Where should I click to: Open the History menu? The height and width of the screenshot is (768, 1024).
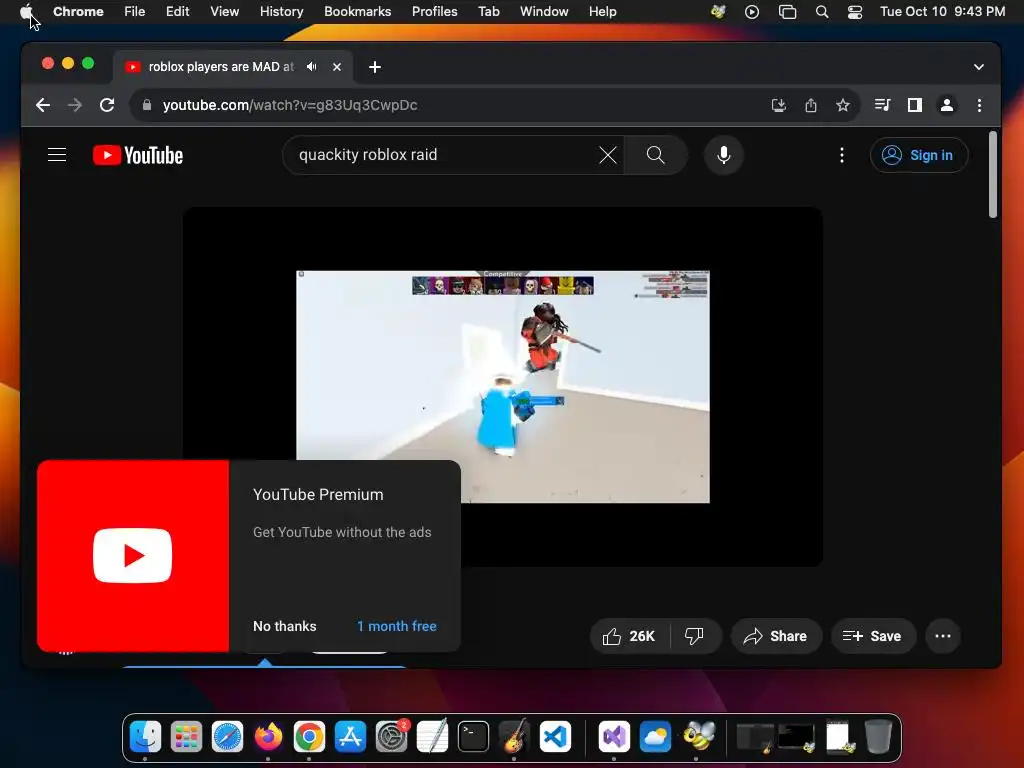(x=281, y=11)
